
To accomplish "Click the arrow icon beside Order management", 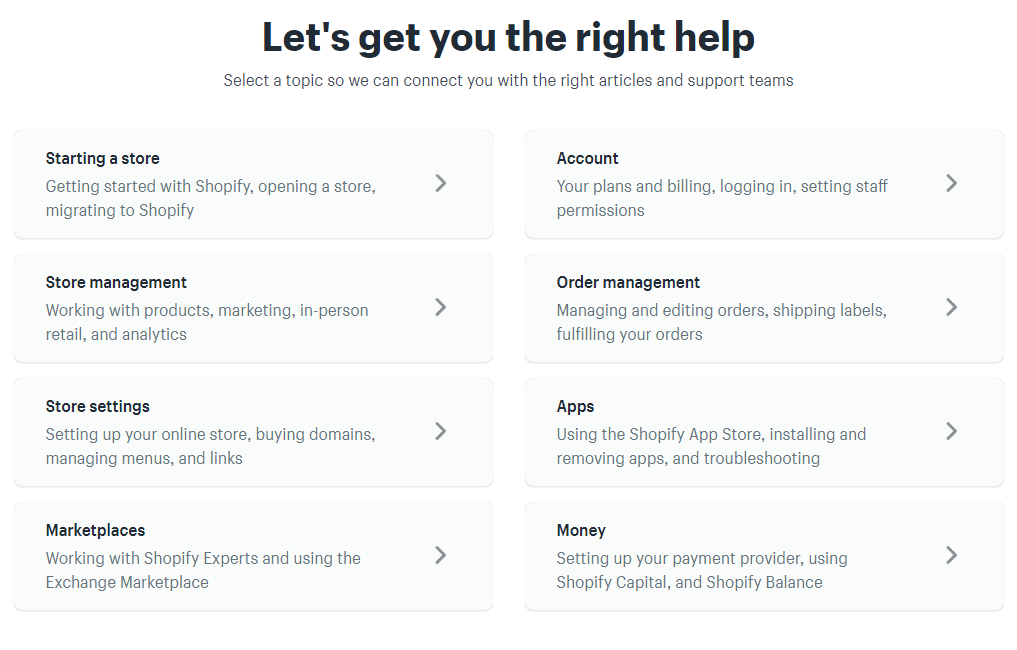I will click(x=952, y=308).
